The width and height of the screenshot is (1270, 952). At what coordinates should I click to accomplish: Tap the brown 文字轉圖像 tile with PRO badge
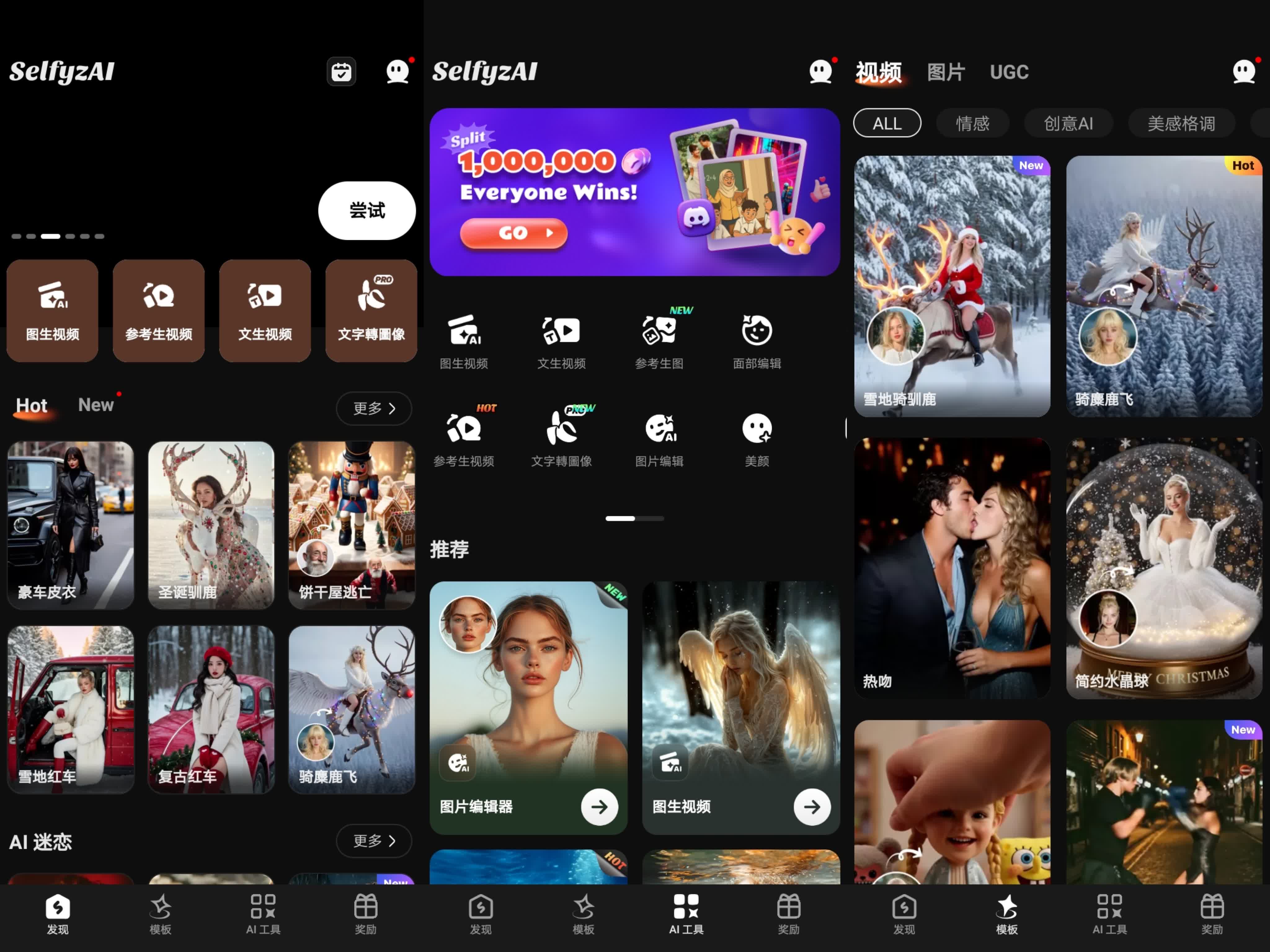371,311
